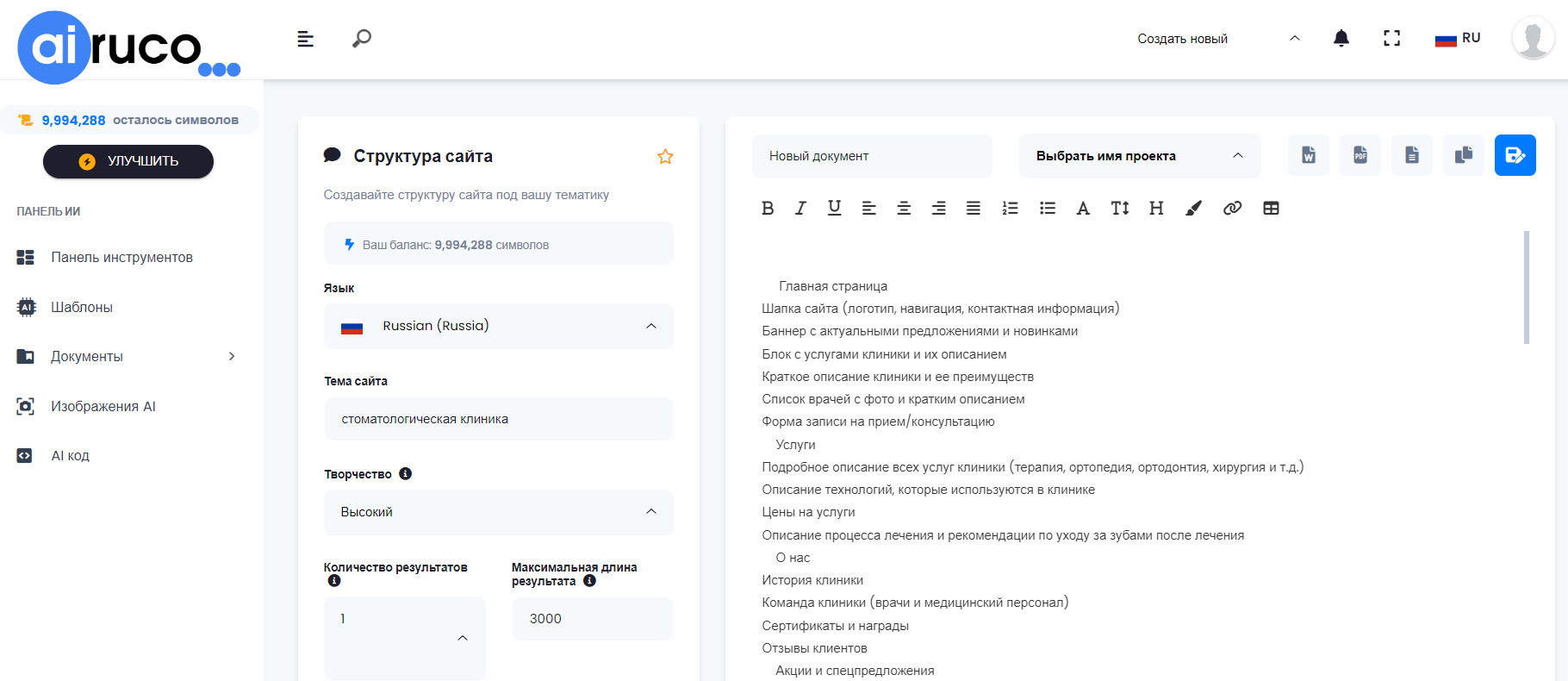Open Russian (Russia) language dropdown
Image resolution: width=1568 pixels, height=681 pixels.
coord(499,326)
